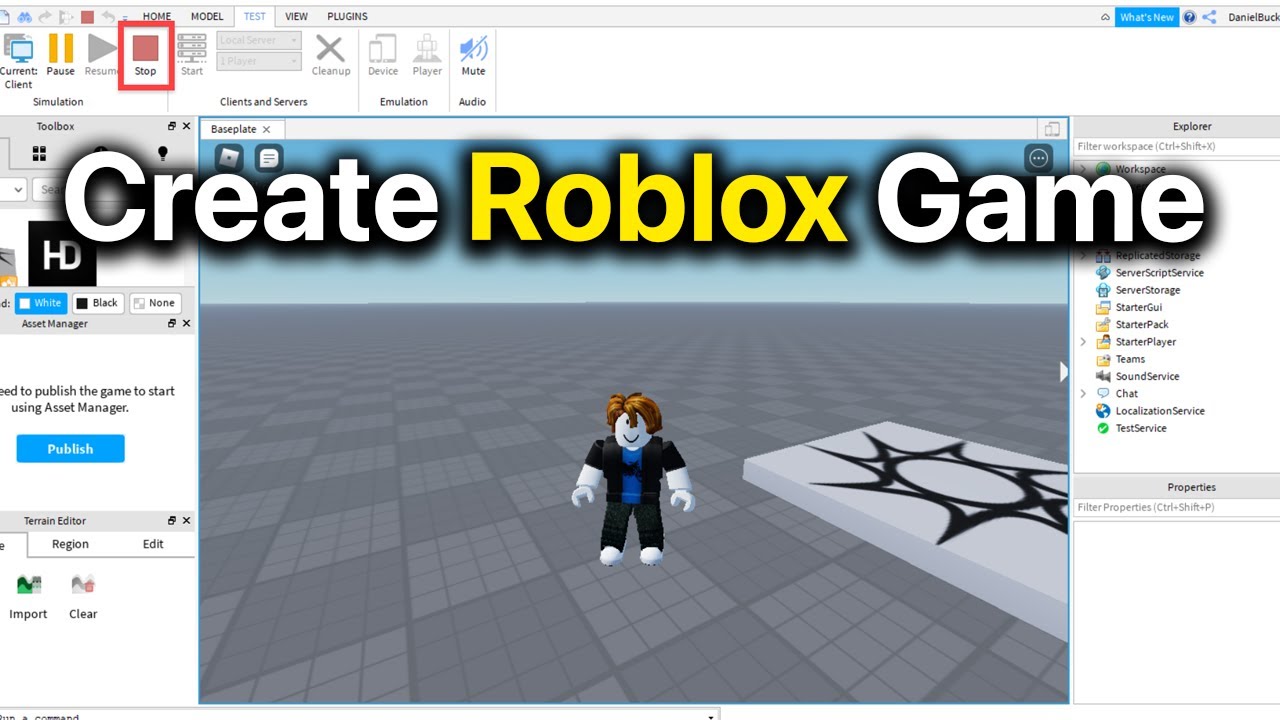1280x720 pixels.
Task: Focus the Filter Properties search field
Action: point(1176,507)
